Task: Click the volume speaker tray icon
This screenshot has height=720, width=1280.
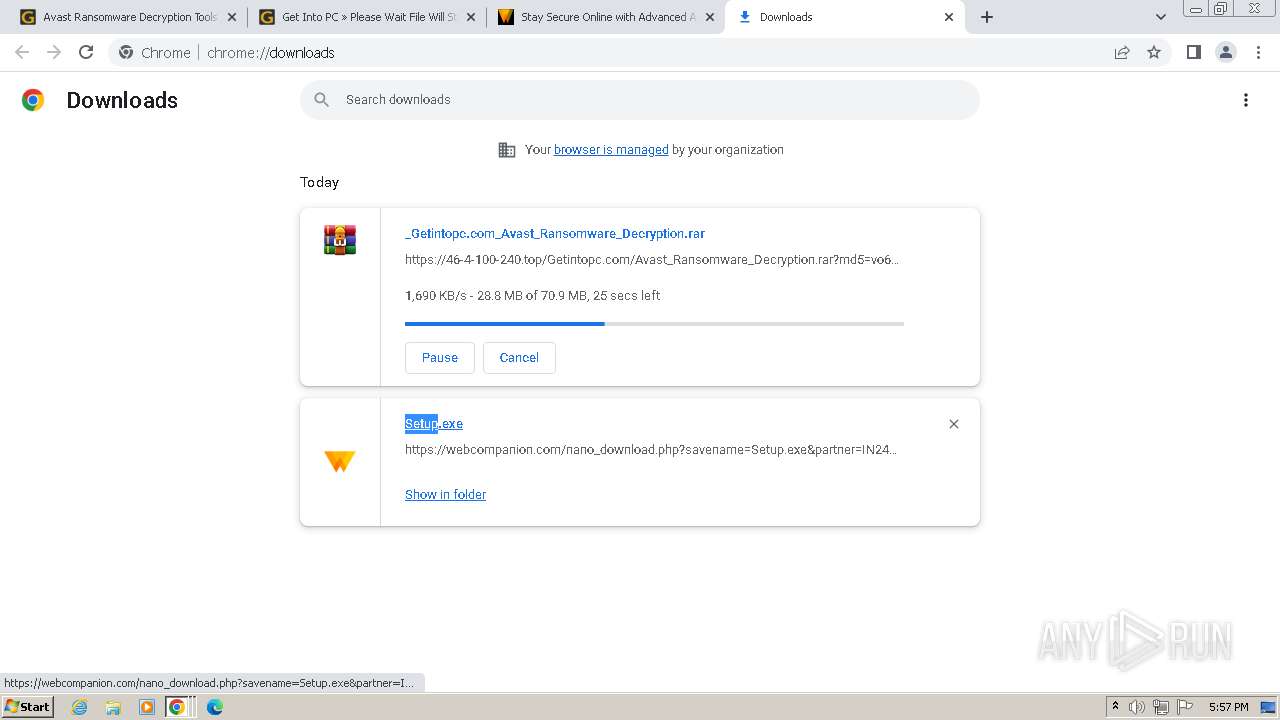Action: tap(1137, 707)
